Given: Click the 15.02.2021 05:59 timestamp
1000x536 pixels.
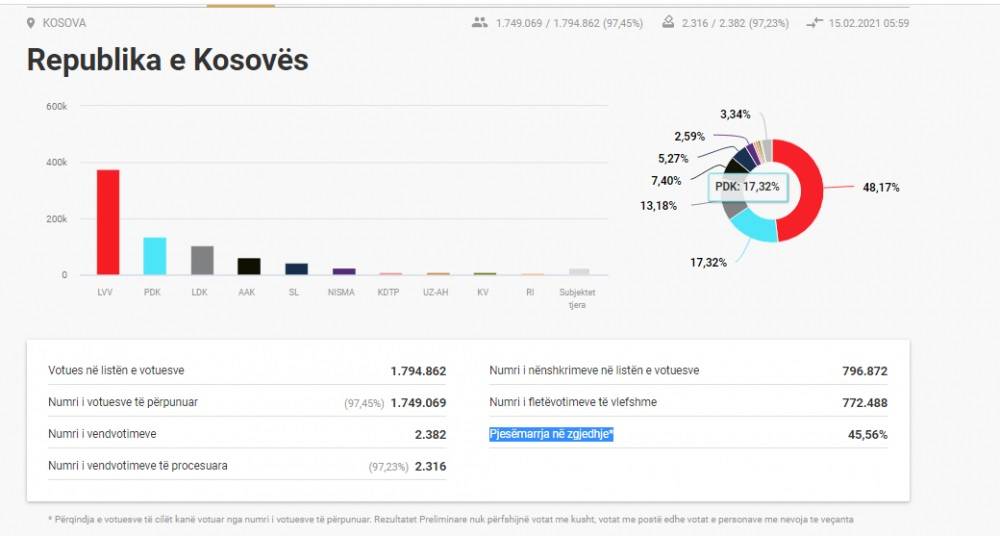Looking at the screenshot, I should 869,23.
